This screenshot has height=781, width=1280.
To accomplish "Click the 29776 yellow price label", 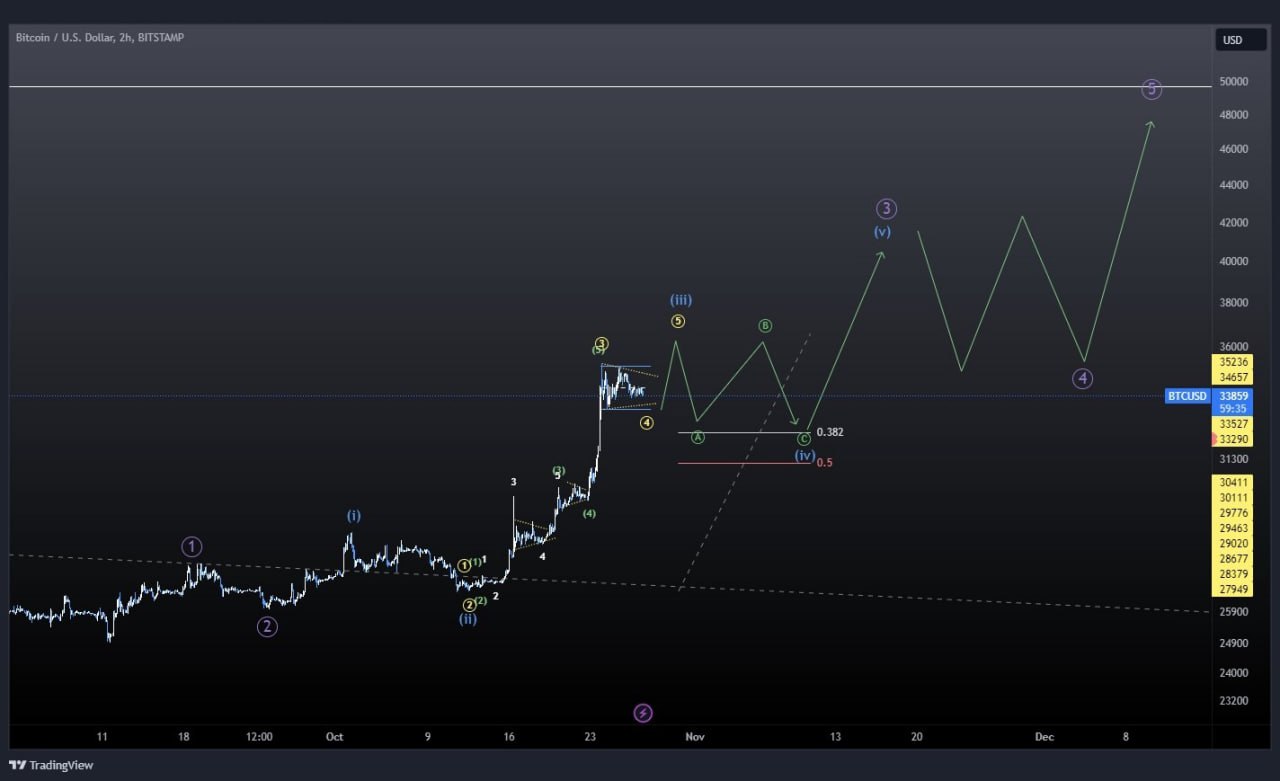I will [1233, 513].
